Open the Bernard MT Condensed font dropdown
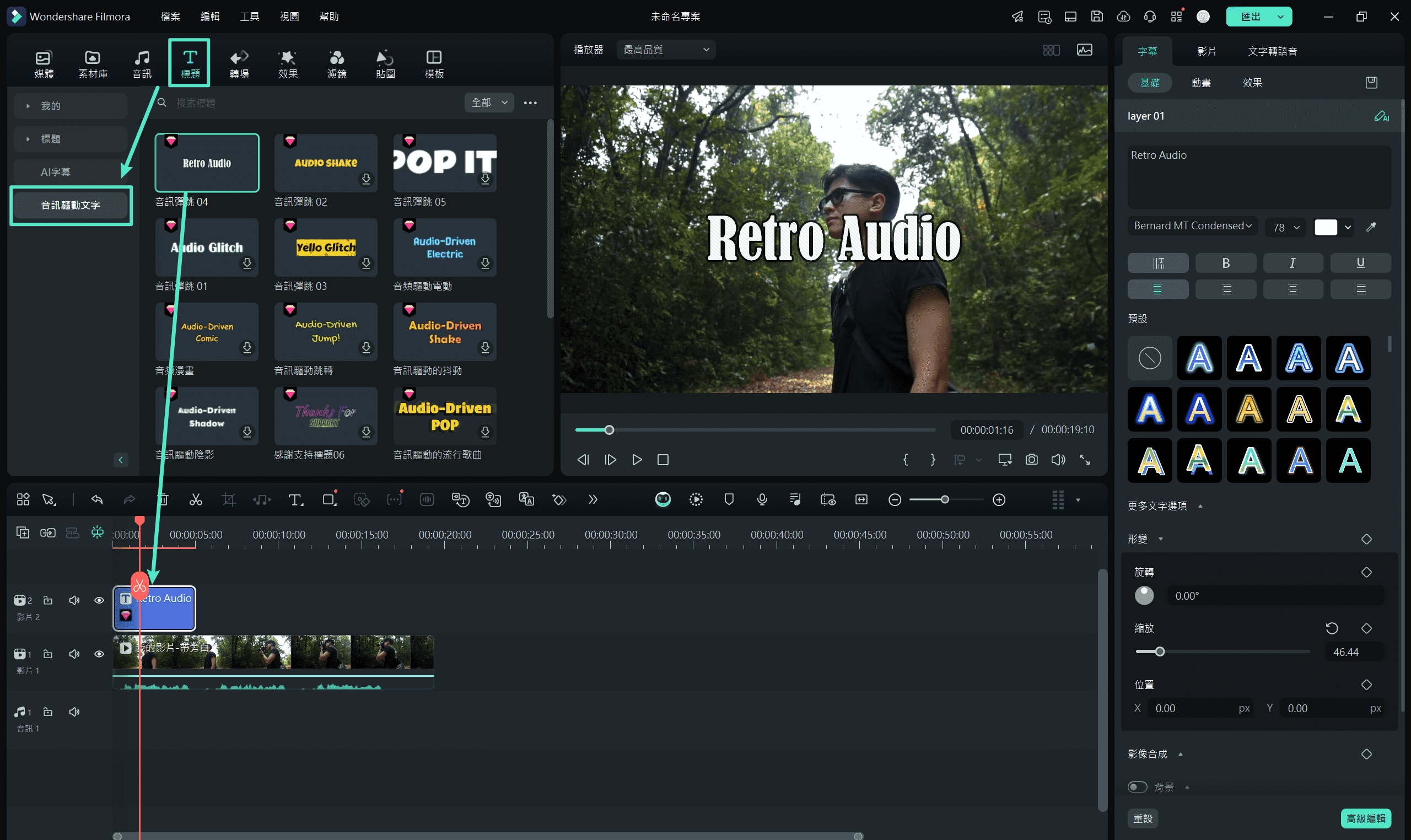Viewport: 1411px width, 840px height. pyautogui.click(x=1192, y=226)
